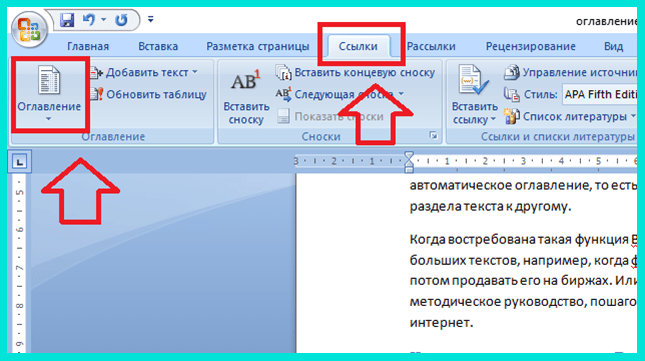Viewport: 645px width, 361px height.
Task: Open the Разметка страницы tab
Action: [x=258, y=46]
